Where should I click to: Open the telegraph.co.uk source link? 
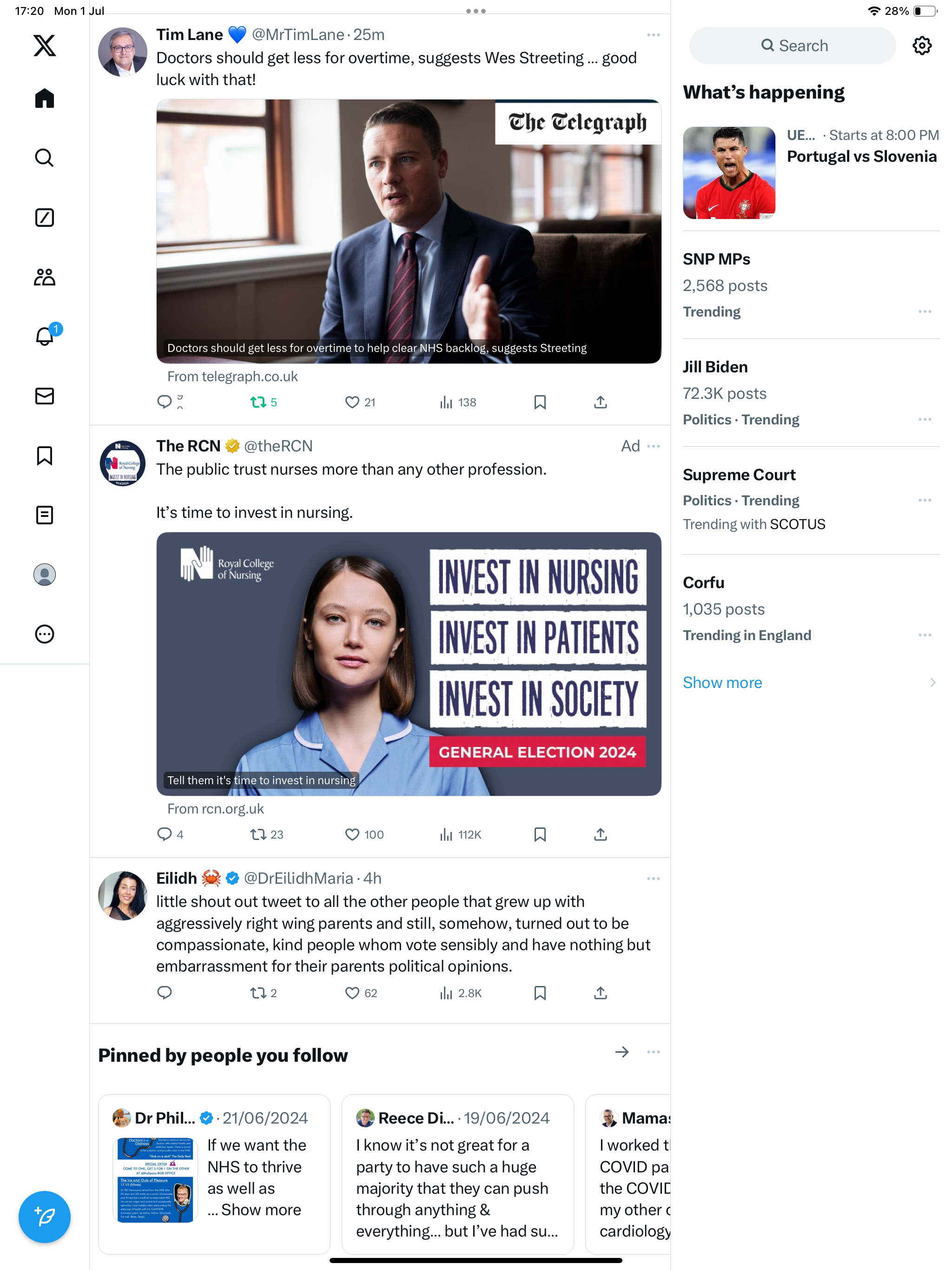pos(232,377)
